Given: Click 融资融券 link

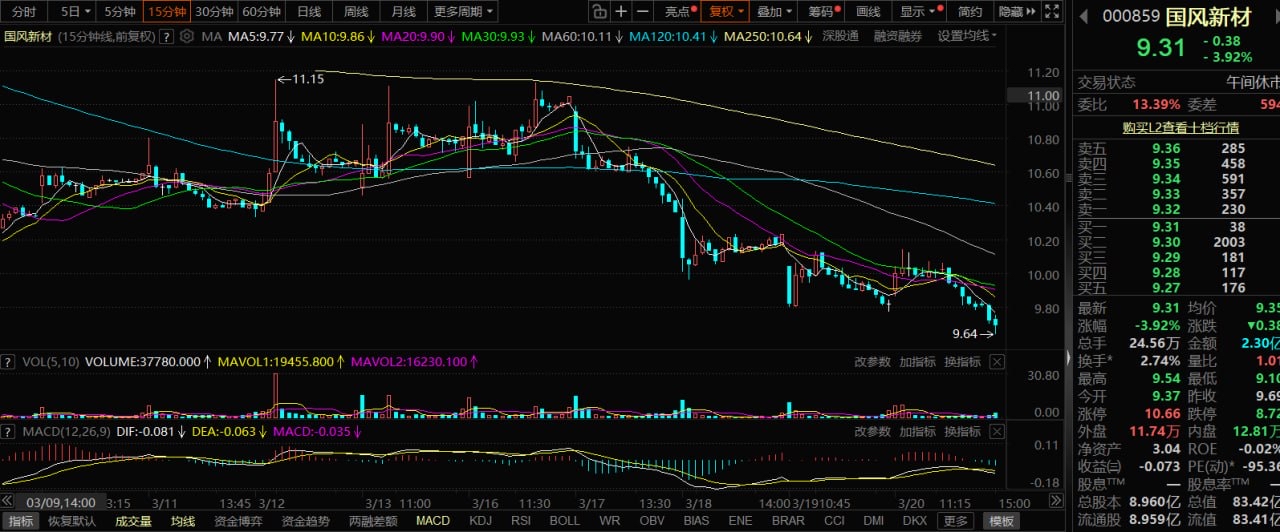Looking at the screenshot, I should point(898,36).
